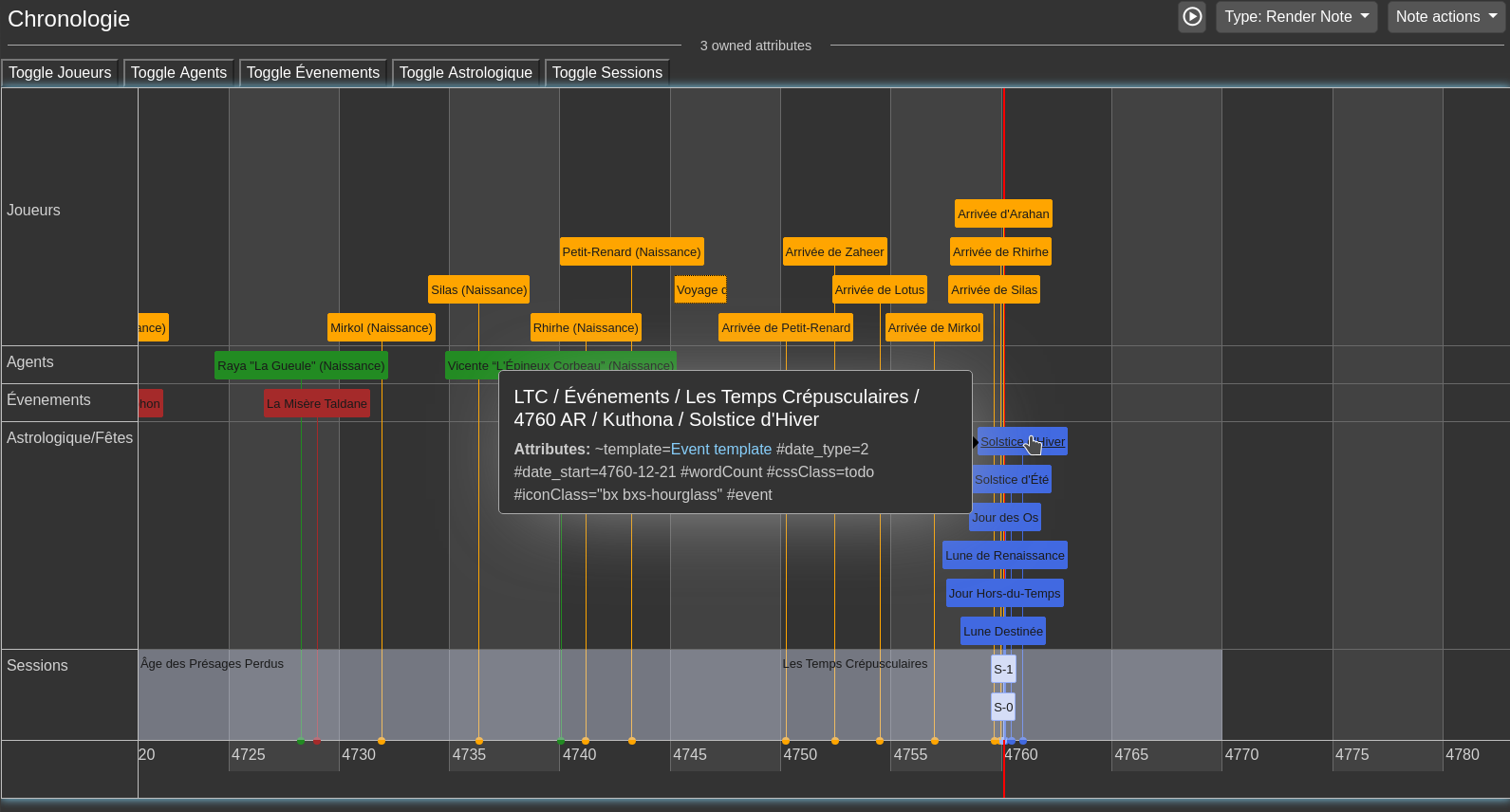The width and height of the screenshot is (1510, 812).
Task: Select the Petit-Renard (Naissance) event
Action: coord(631,252)
